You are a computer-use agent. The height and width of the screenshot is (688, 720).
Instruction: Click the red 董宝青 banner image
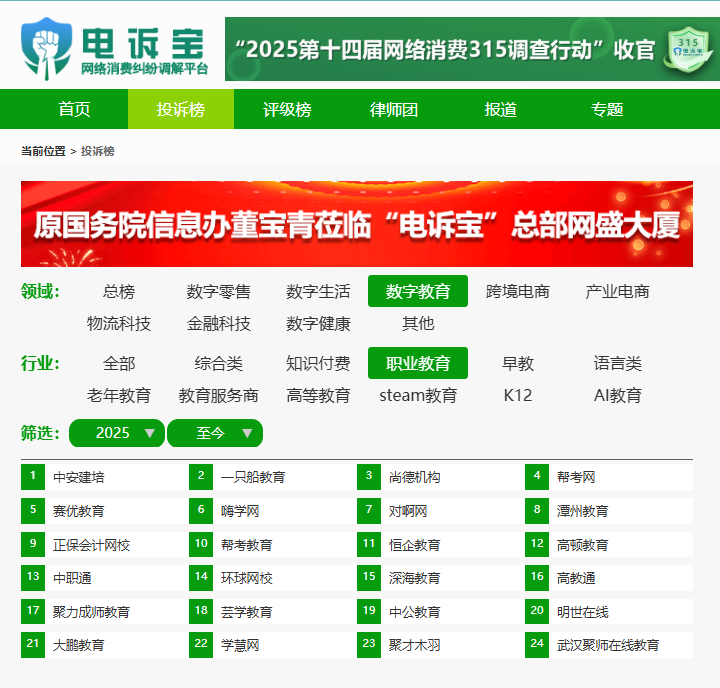pos(357,224)
